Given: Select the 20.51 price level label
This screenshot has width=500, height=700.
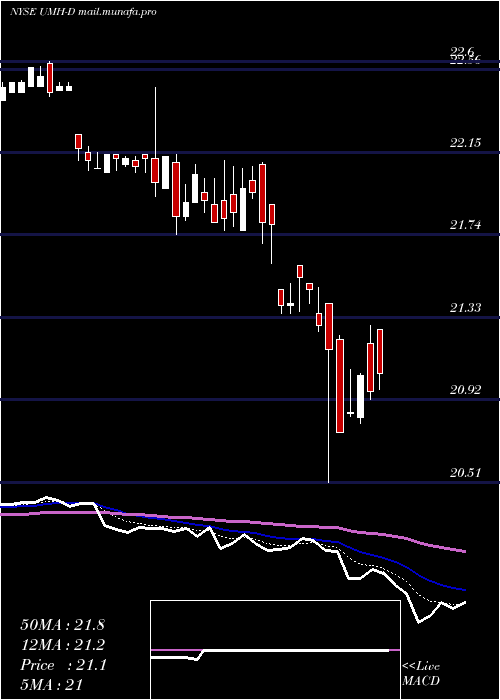Looking at the screenshot, I should 465,472.
